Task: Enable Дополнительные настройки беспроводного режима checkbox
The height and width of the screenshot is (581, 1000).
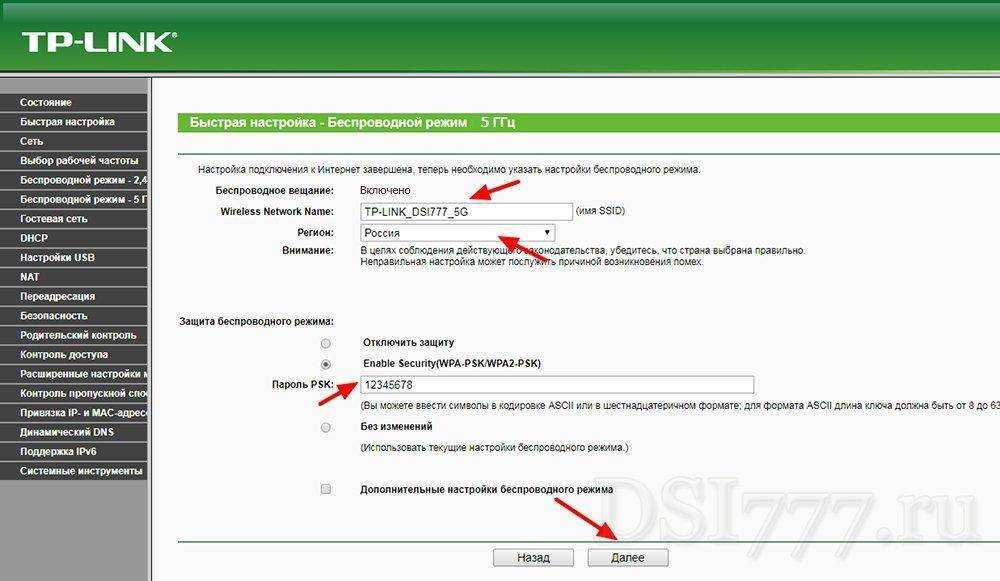Action: [x=326, y=490]
